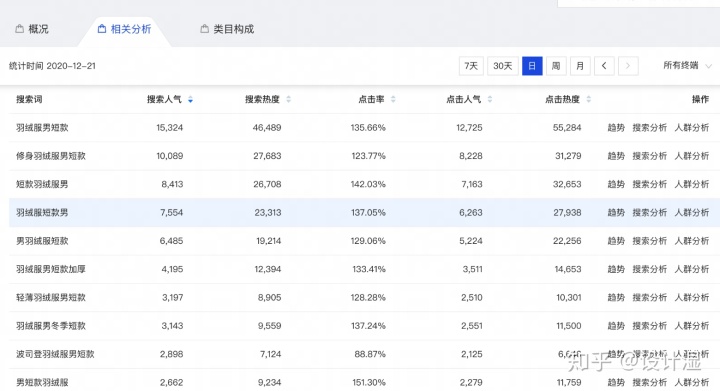Image resolution: width=720 pixels, height=391 pixels.
Task: Click search term 轻薄羽绒服男短款
Action: tap(51, 298)
